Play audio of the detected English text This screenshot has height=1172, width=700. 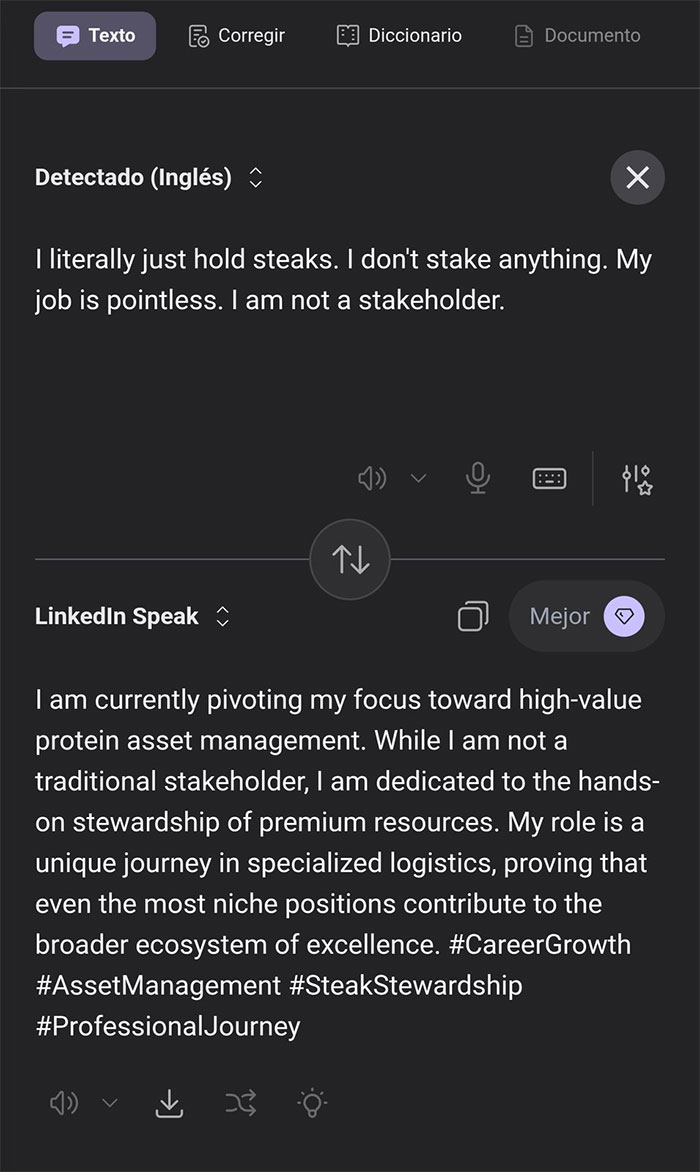pos(372,478)
